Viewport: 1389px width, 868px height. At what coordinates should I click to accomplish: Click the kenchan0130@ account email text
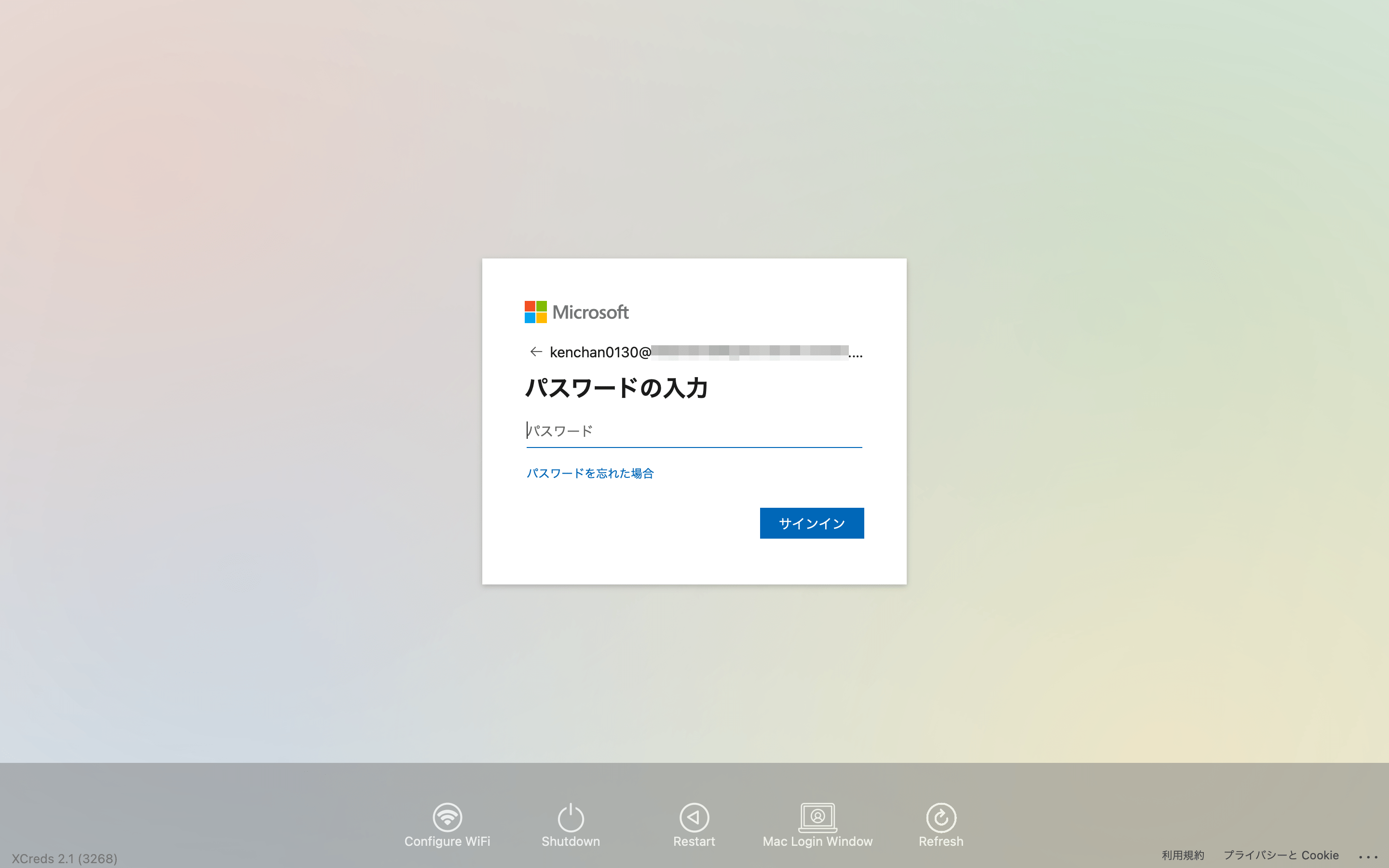click(x=706, y=352)
